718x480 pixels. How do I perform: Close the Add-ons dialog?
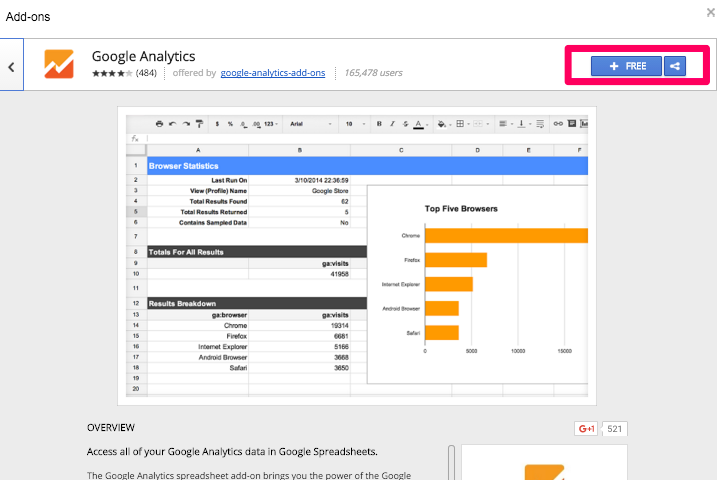pyautogui.click(x=708, y=12)
